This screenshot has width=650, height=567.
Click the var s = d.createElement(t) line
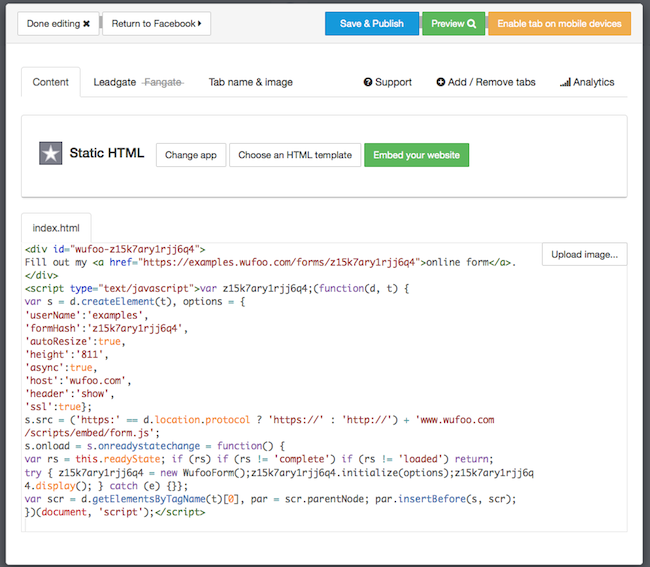tap(135, 301)
